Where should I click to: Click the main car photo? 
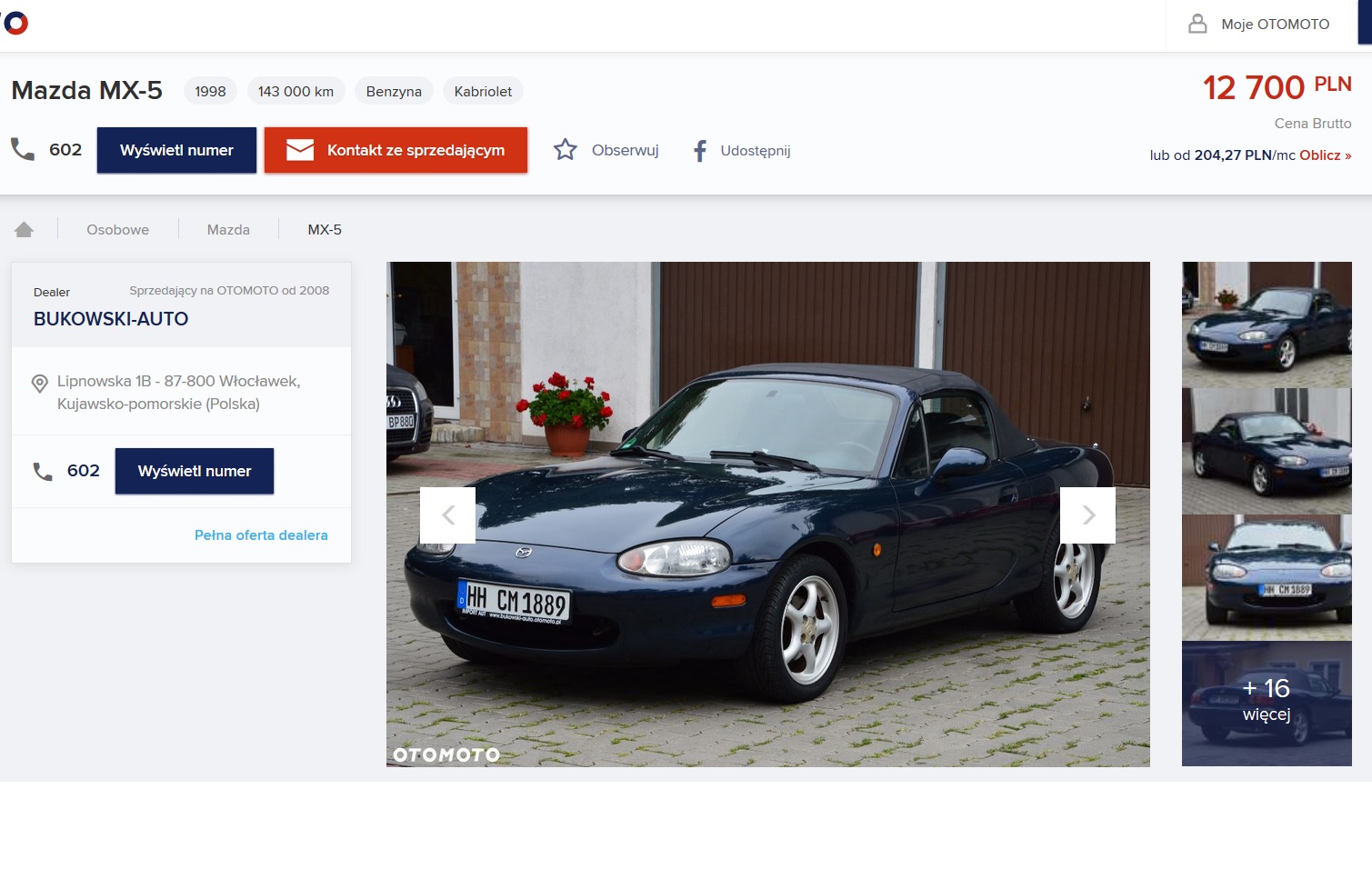768,514
